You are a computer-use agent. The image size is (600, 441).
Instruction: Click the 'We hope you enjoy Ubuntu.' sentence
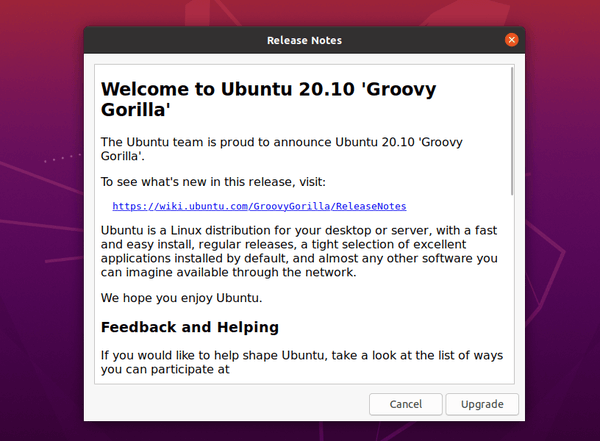coord(181,298)
